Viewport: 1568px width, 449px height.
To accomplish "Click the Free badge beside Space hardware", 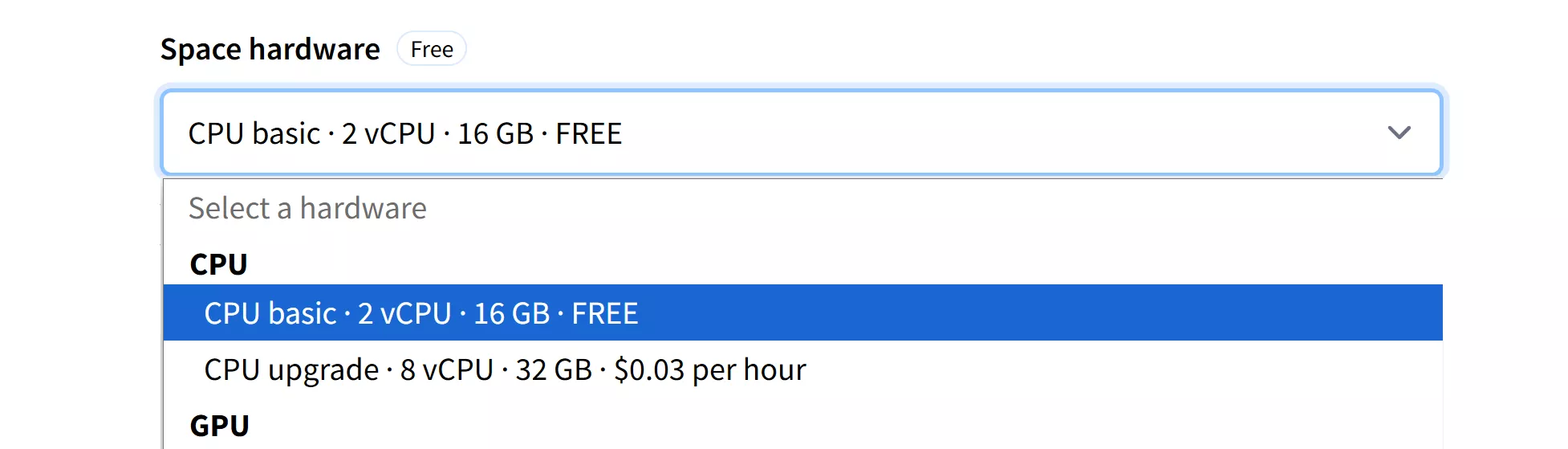I will (432, 49).
